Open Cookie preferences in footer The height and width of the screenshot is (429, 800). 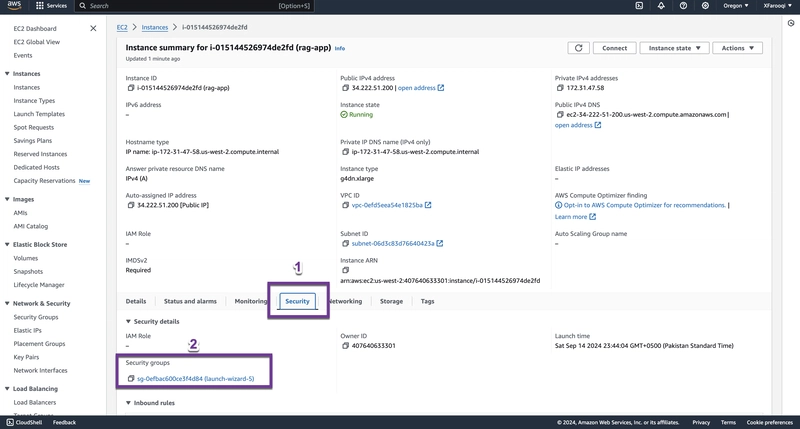point(769,422)
